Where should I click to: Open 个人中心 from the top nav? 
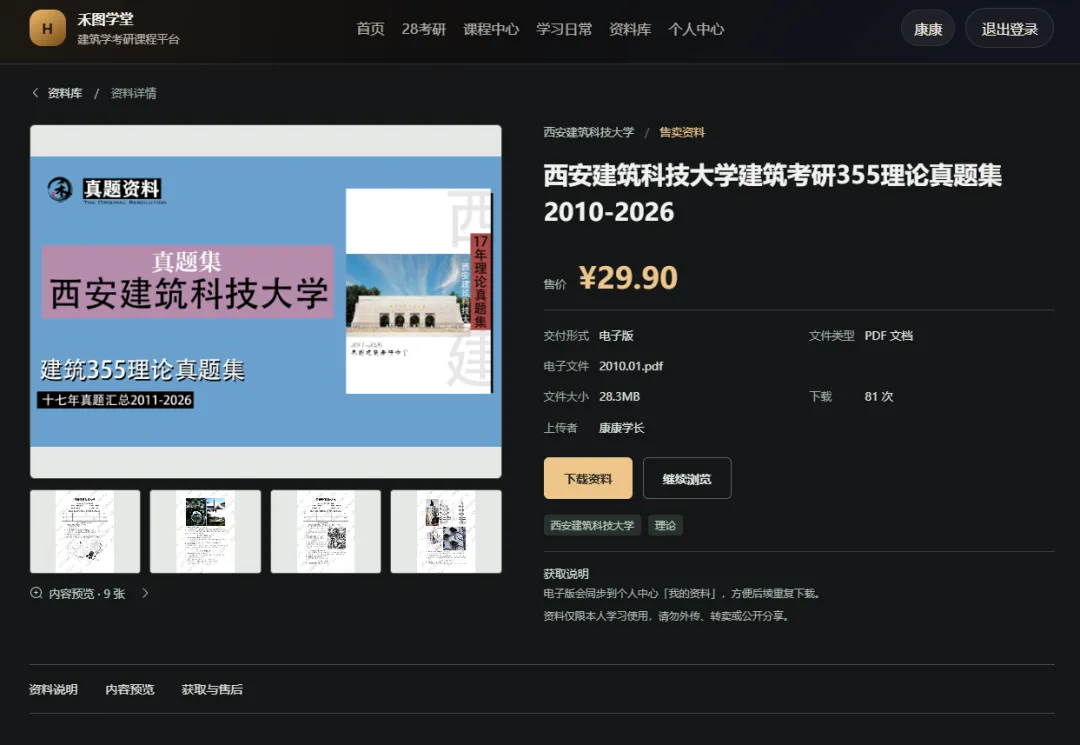click(x=696, y=29)
